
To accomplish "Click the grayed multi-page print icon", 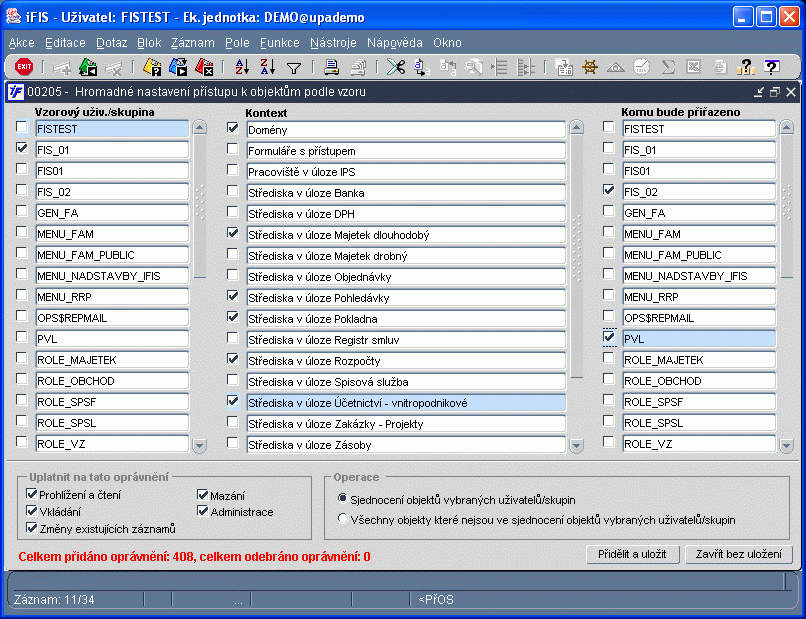I will coord(357,67).
